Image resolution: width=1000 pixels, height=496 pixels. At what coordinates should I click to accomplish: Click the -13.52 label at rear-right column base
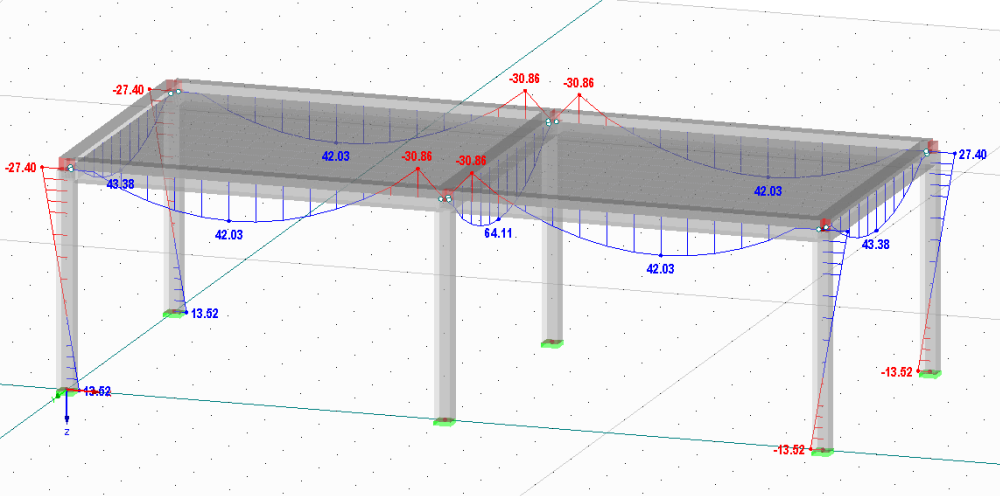897,372
